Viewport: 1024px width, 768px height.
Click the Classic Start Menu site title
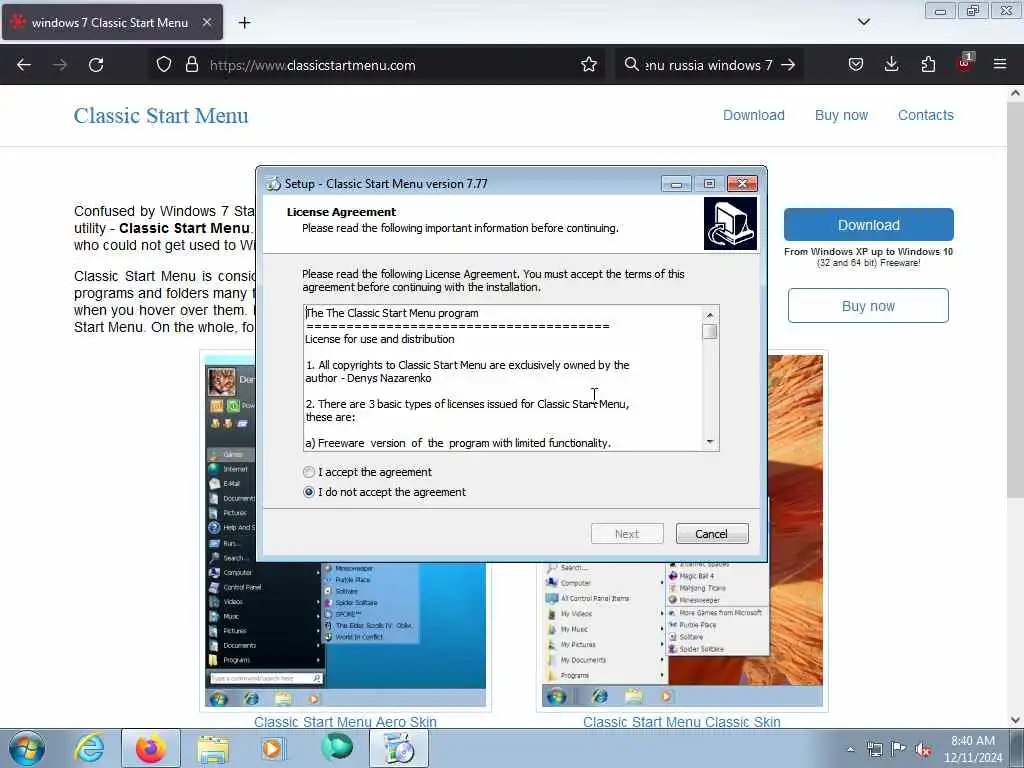click(161, 116)
